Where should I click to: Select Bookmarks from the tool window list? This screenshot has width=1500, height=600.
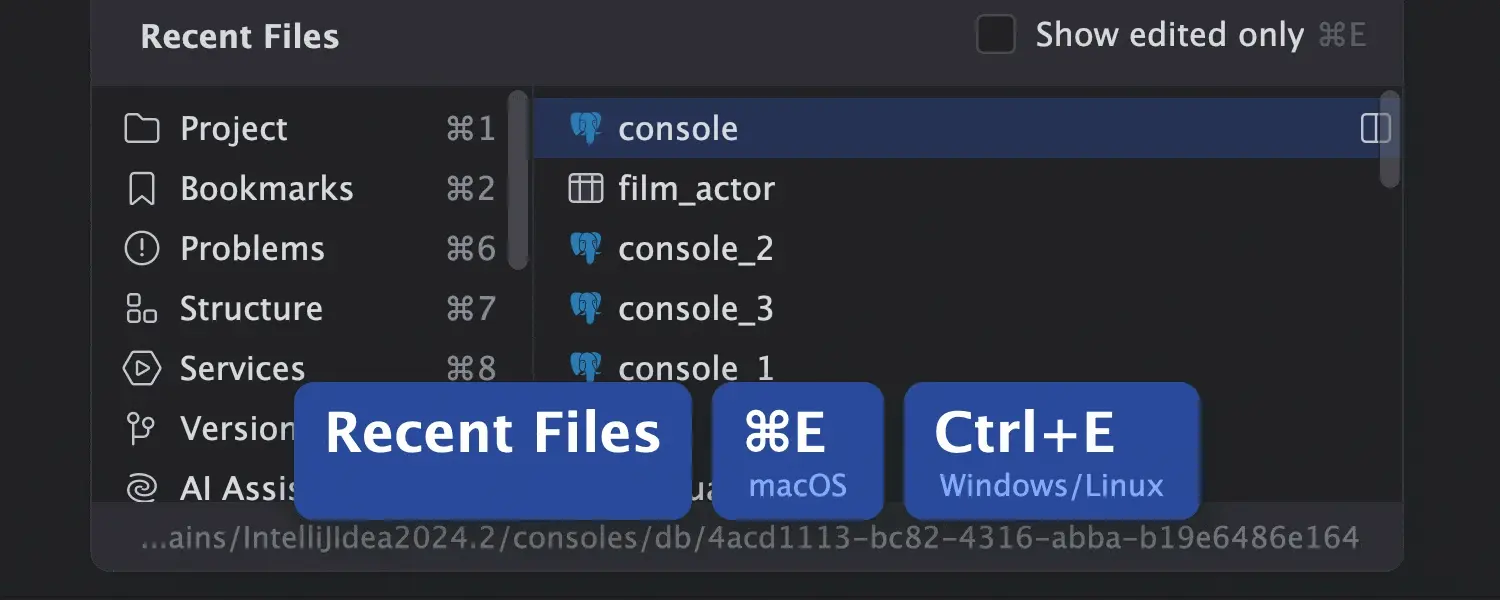(266, 188)
